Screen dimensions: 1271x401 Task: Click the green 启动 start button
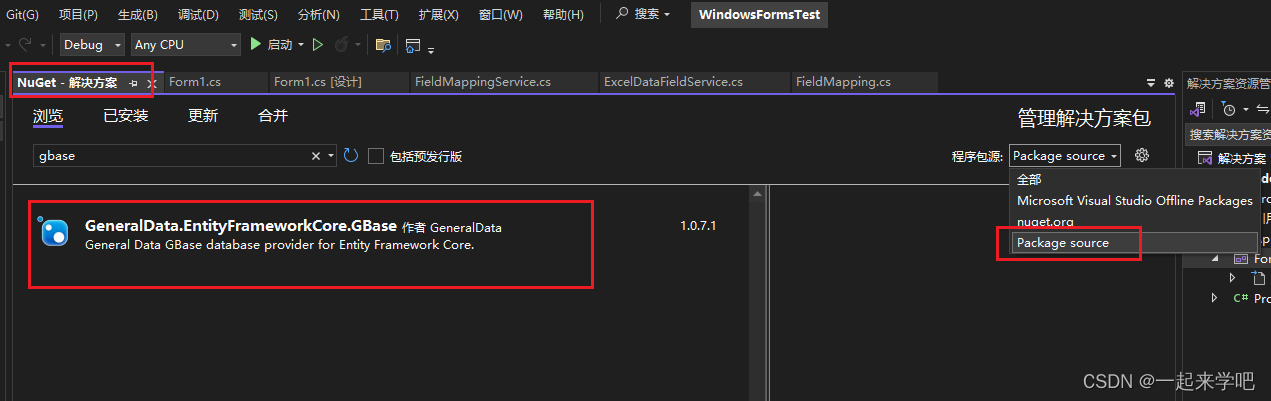point(270,44)
